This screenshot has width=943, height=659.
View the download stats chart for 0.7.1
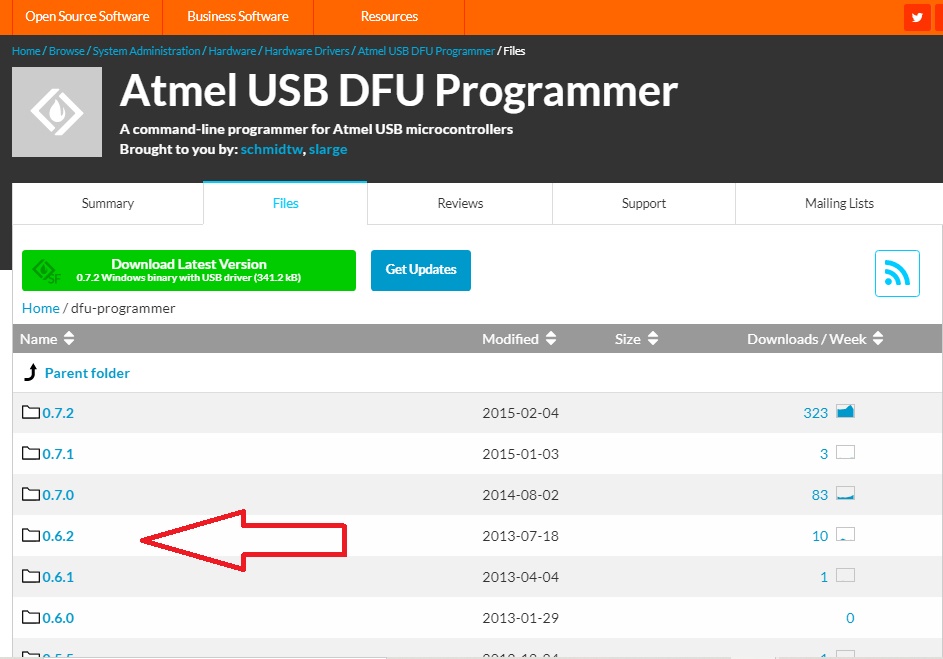point(845,452)
